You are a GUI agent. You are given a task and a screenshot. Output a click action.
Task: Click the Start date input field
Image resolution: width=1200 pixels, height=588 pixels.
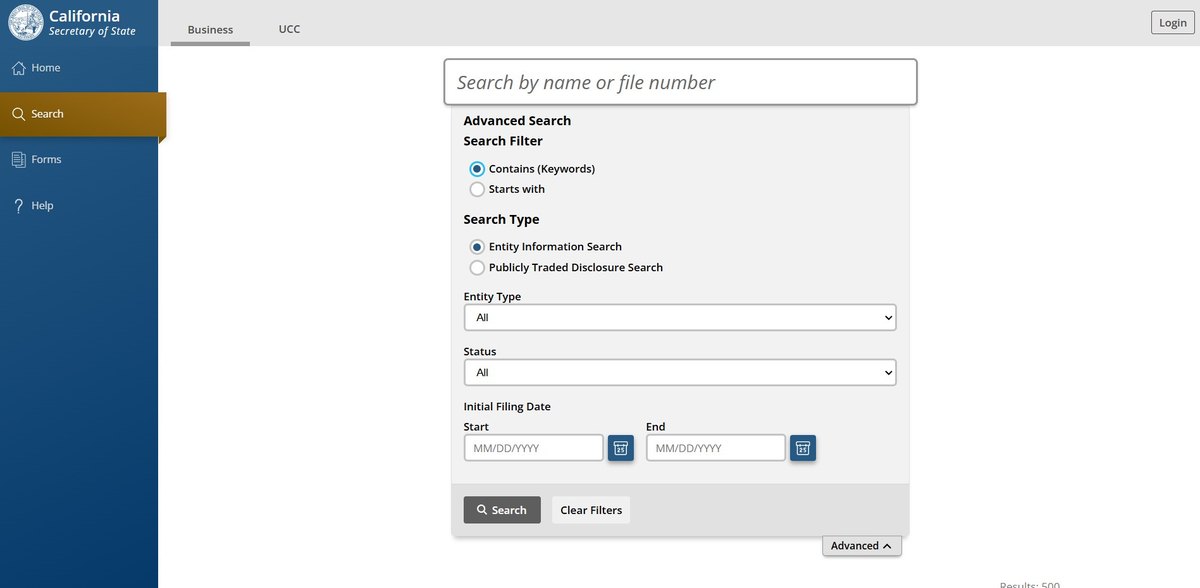click(x=534, y=448)
